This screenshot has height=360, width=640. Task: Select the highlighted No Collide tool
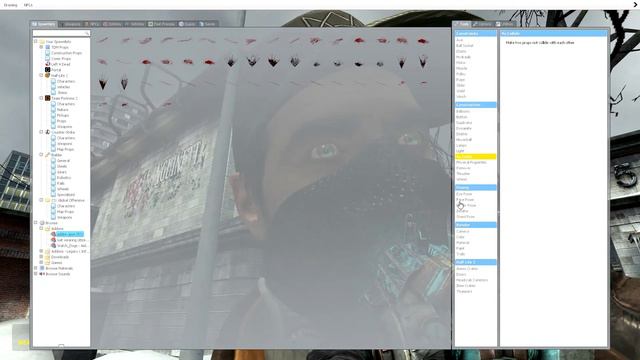click(x=476, y=157)
